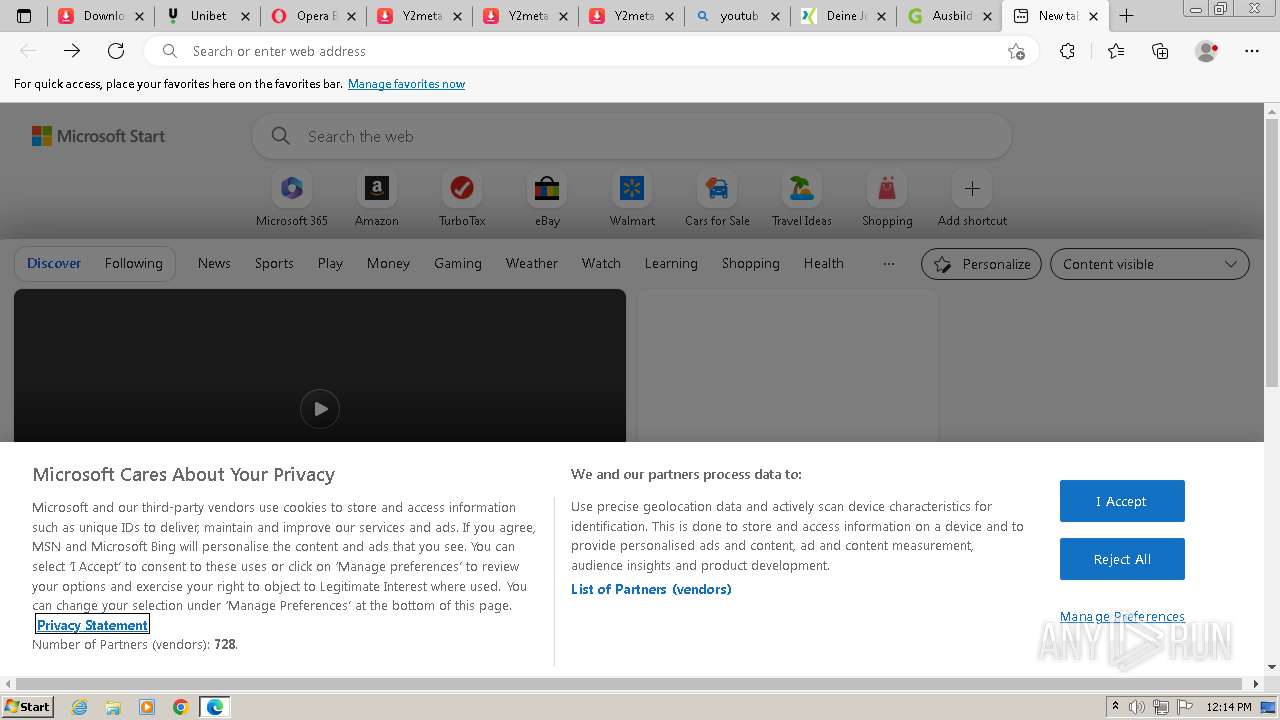Viewport: 1280px width, 720px height.
Task: Switch to the Ausbild browser tab
Action: pyautogui.click(x=949, y=15)
